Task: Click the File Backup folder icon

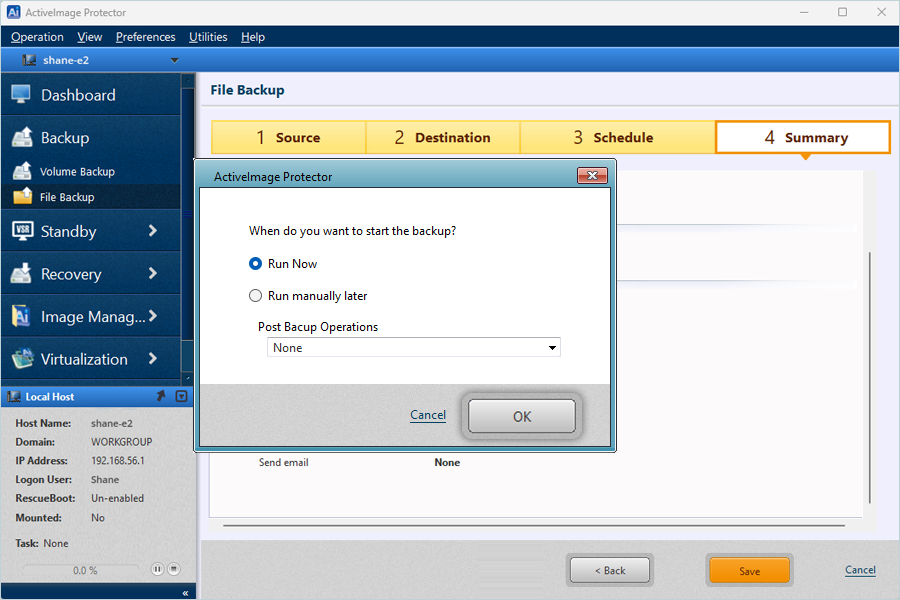Action: point(22,196)
